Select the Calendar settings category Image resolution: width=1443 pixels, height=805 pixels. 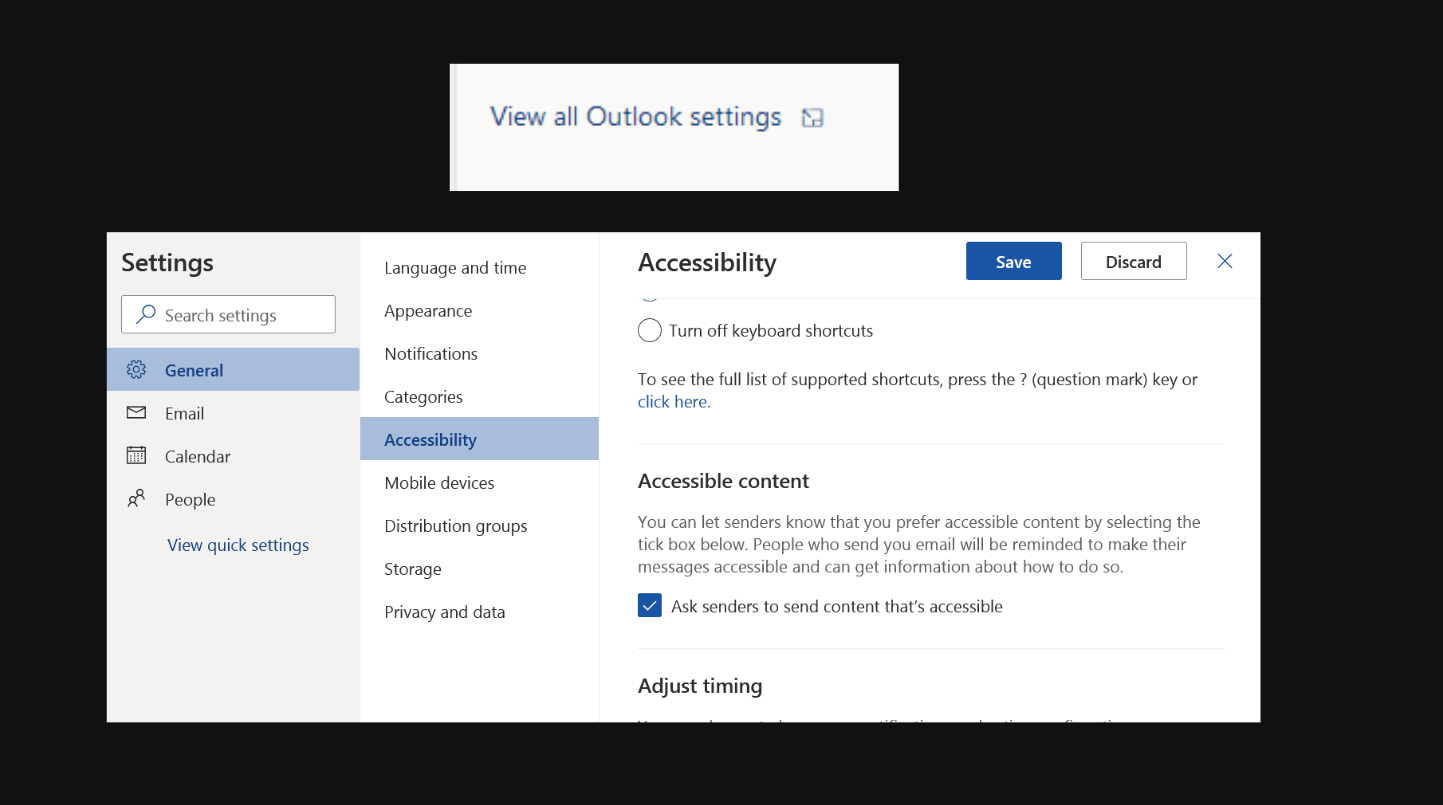pyautogui.click(x=233, y=456)
